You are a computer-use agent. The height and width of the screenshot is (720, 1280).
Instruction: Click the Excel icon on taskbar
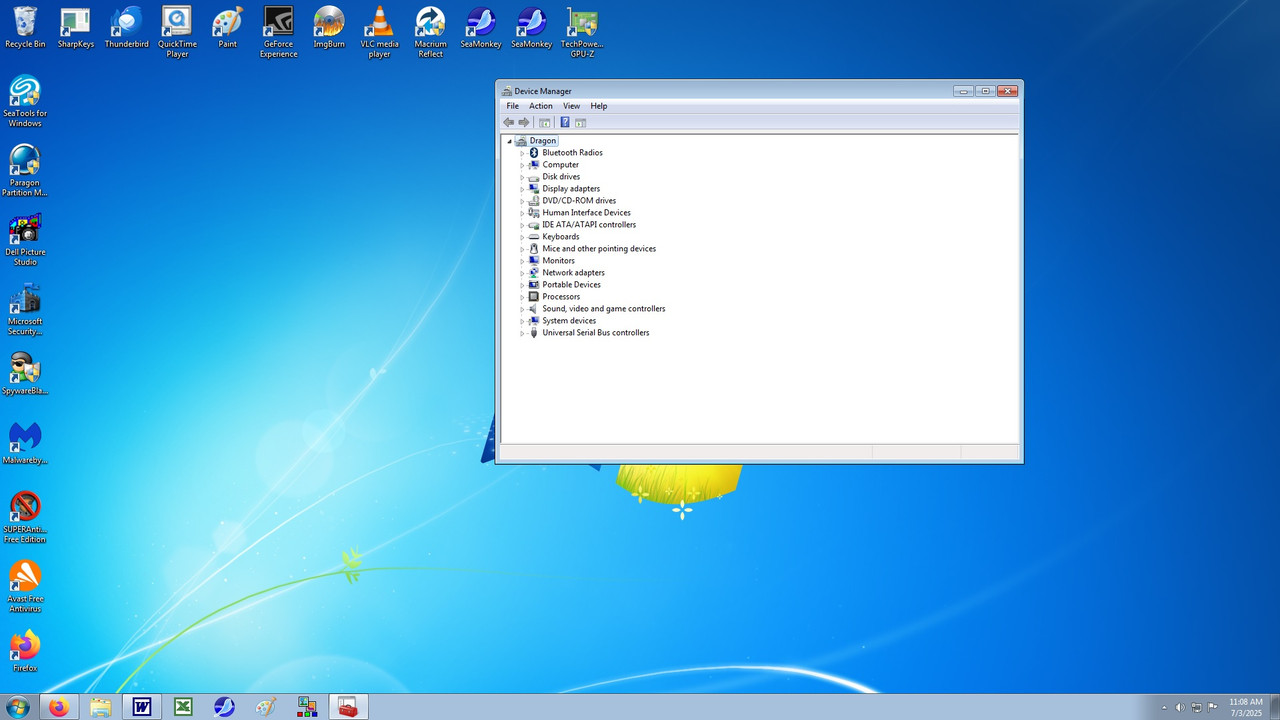[183, 707]
